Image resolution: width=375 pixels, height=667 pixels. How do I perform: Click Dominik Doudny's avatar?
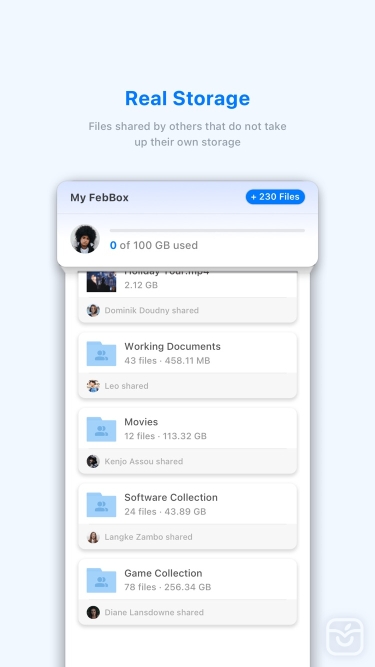(x=93, y=310)
